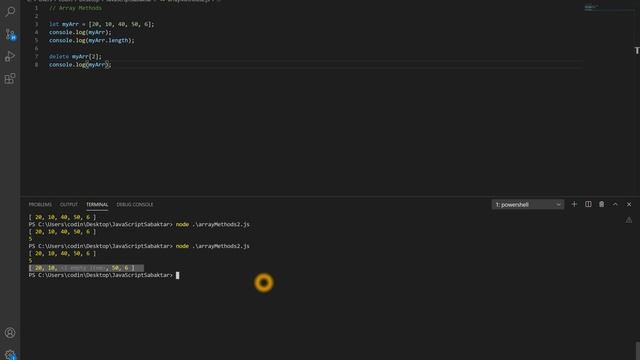Viewport: 640px width, 360px height.
Task: Open the Run and Debug view
Action: 10,56
